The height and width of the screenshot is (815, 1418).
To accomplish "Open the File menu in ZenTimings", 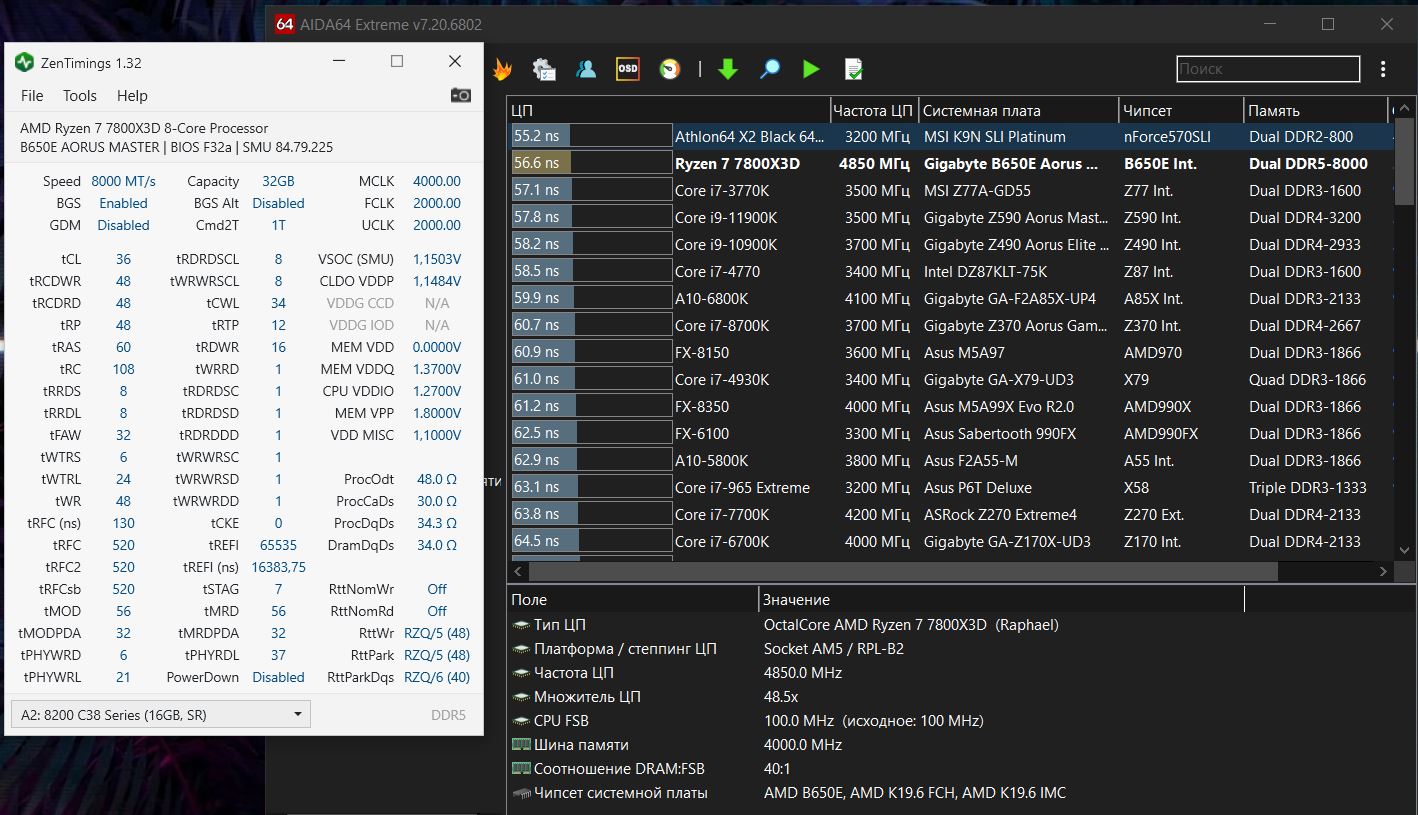I will pos(32,96).
